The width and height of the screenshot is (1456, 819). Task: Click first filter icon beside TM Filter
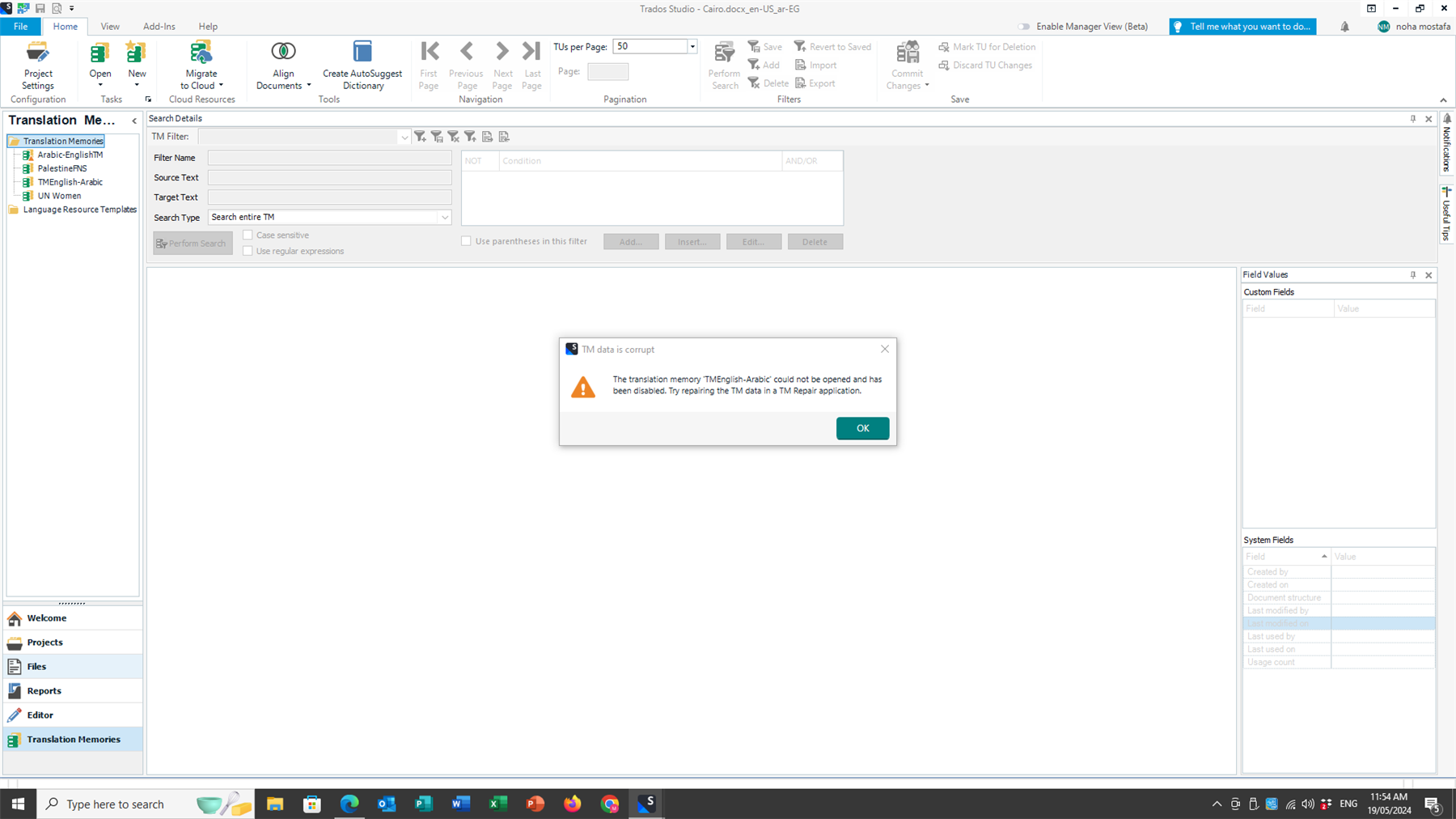[420, 137]
